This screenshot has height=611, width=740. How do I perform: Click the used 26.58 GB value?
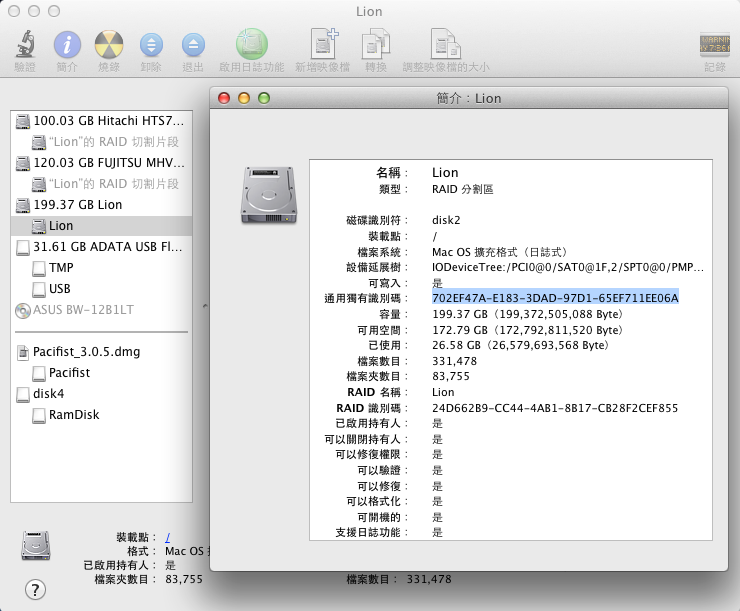[x=520, y=345]
